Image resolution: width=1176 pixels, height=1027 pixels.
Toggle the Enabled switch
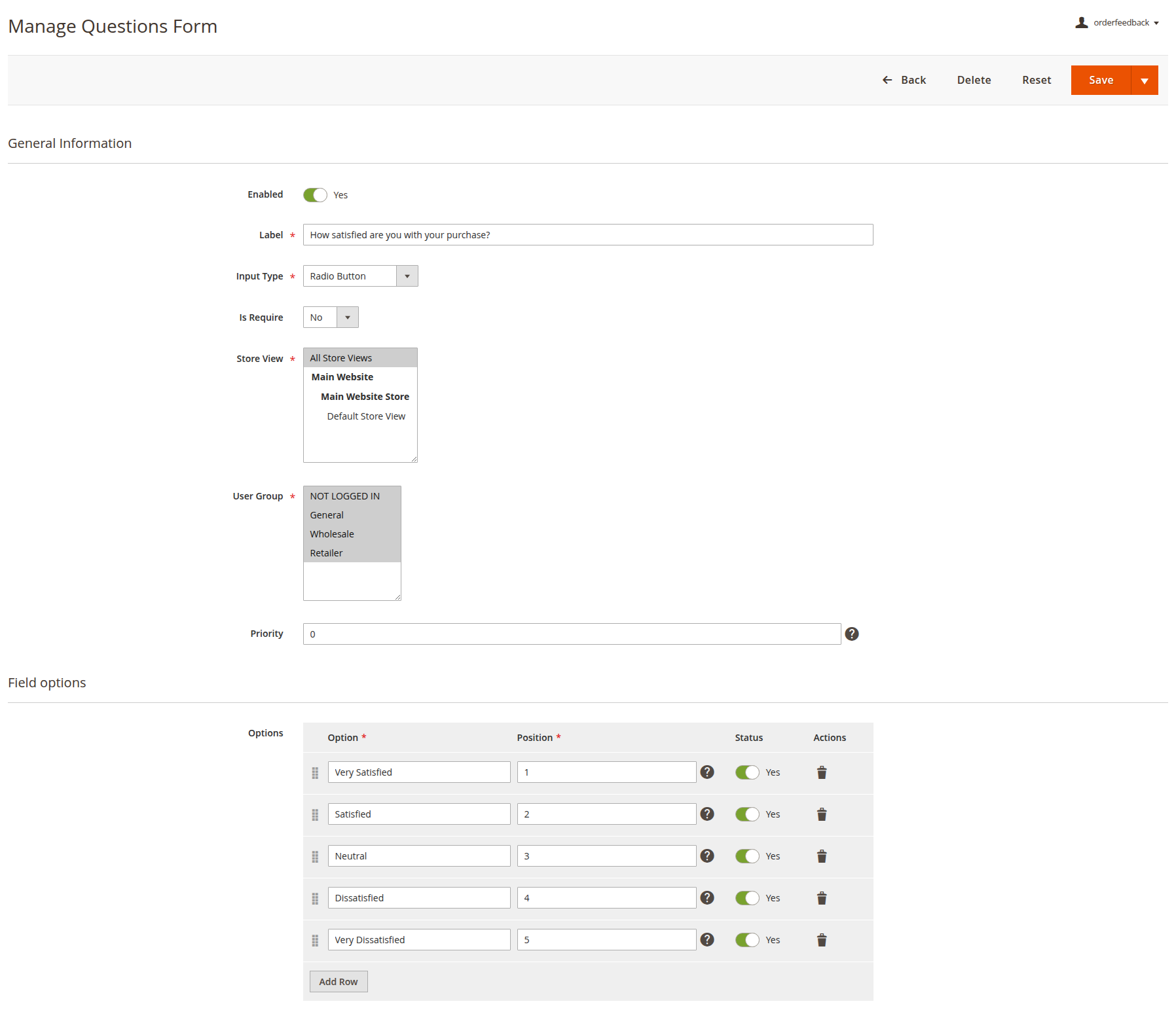click(315, 195)
